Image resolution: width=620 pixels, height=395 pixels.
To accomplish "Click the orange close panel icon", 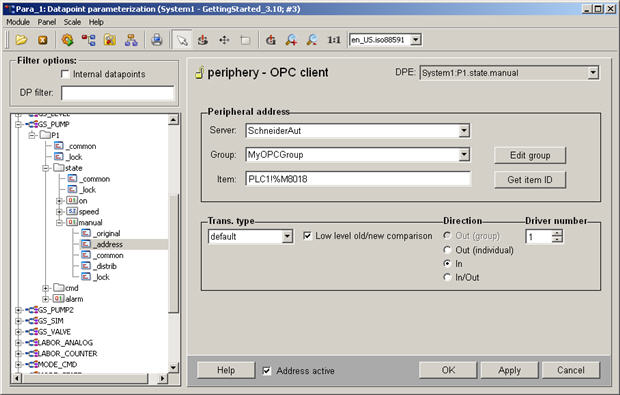I will click(x=43, y=40).
